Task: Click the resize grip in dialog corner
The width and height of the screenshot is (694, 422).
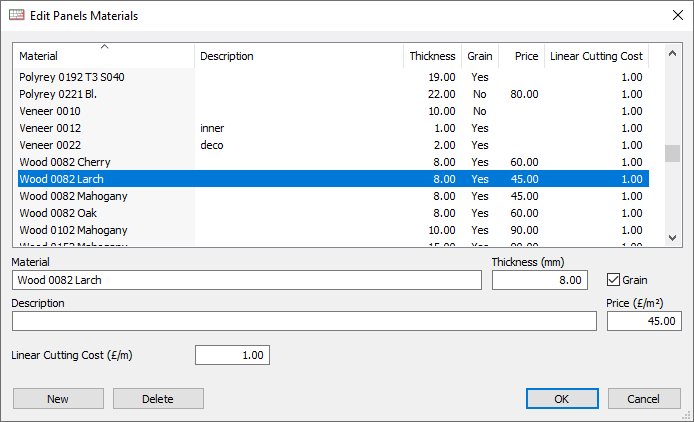Action: click(686, 415)
